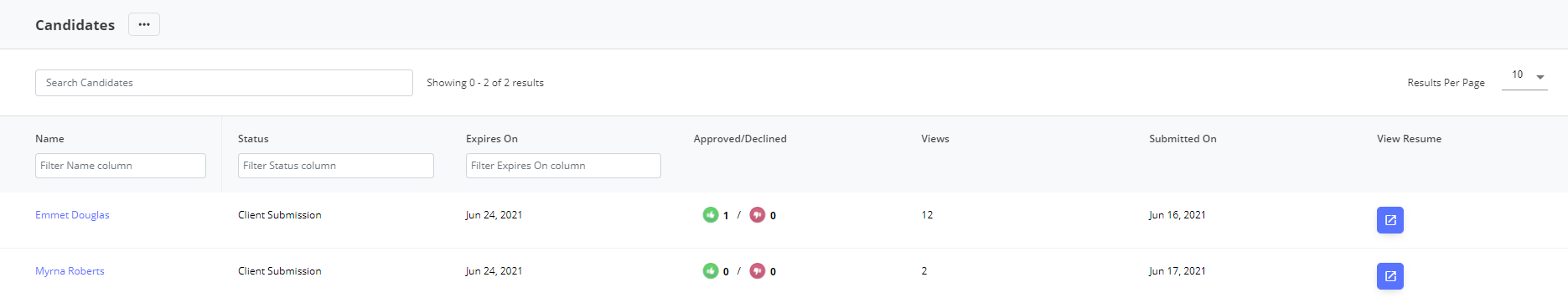Click red thumbs-down icon for Myrna Roberts
This screenshot has height=308, width=1568.
pos(758,271)
